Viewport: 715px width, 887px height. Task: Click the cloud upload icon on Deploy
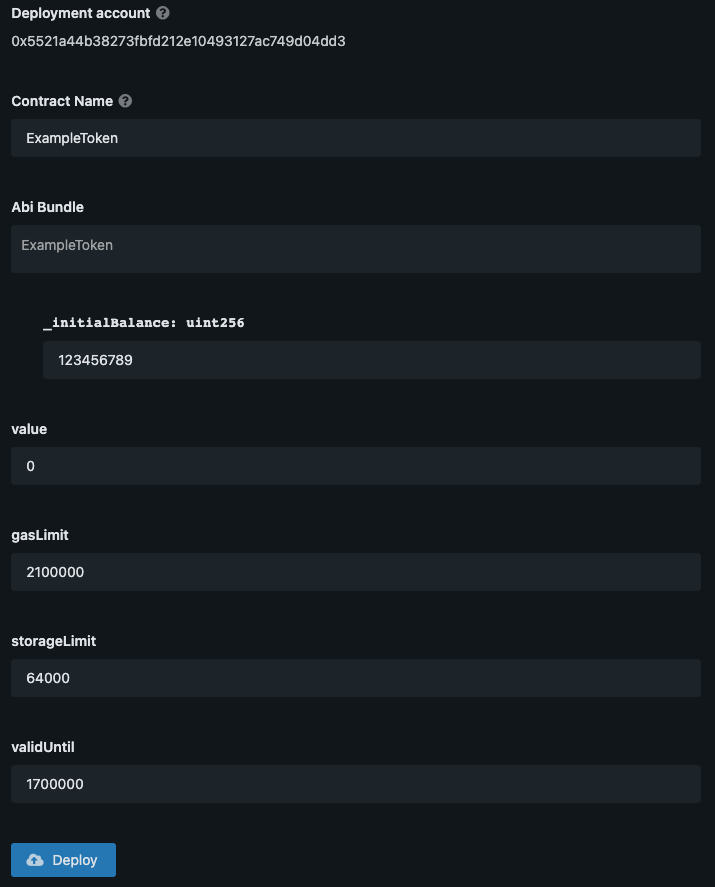[x=35, y=860]
